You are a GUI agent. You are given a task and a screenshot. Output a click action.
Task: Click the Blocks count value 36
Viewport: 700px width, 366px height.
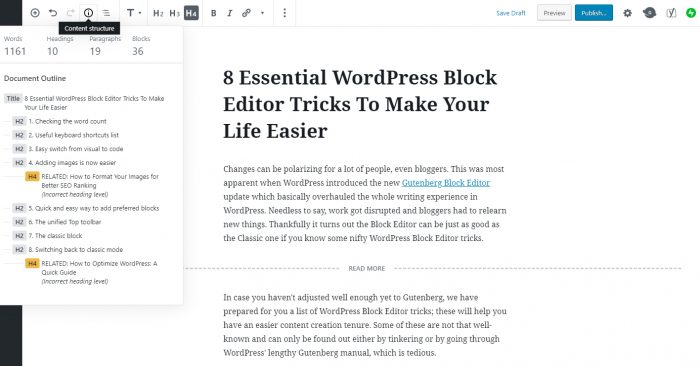138,52
